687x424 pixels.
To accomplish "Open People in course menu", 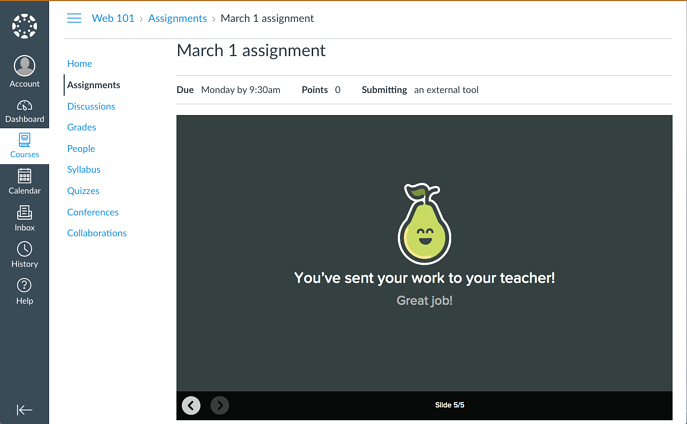I will [x=81, y=148].
